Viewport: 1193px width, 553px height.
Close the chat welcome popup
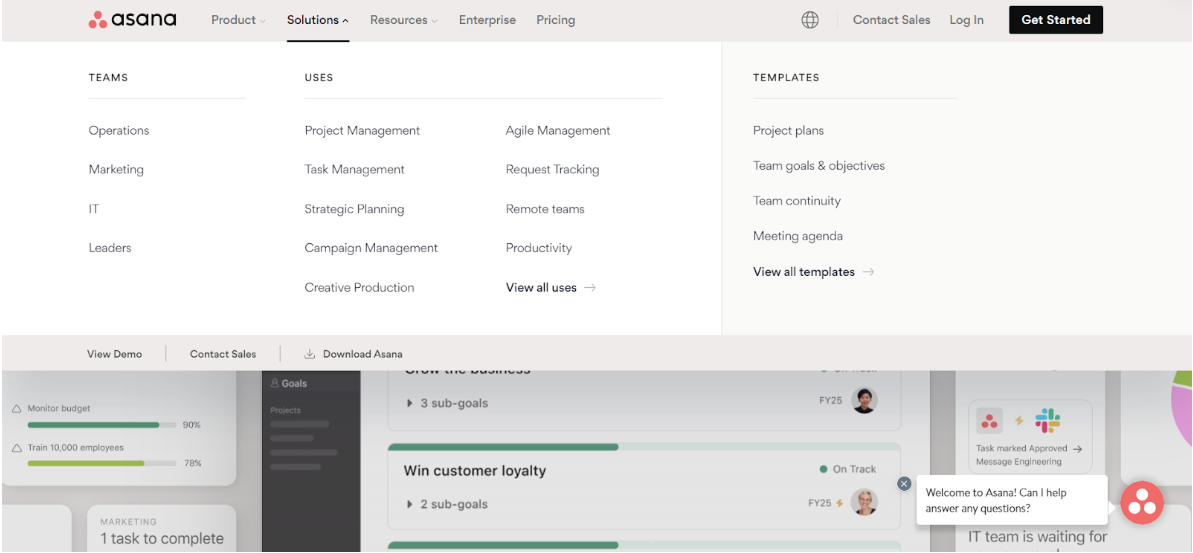point(904,484)
